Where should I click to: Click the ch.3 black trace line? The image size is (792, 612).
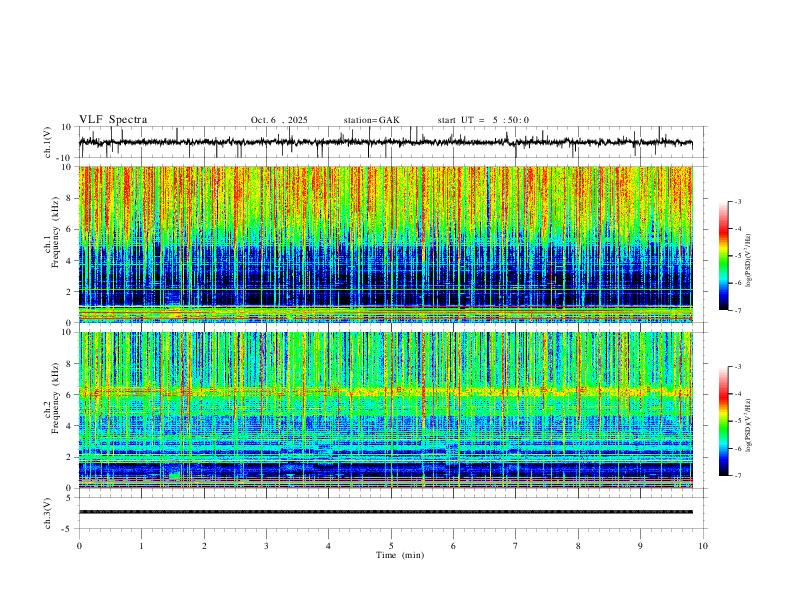pyautogui.click(x=386, y=512)
